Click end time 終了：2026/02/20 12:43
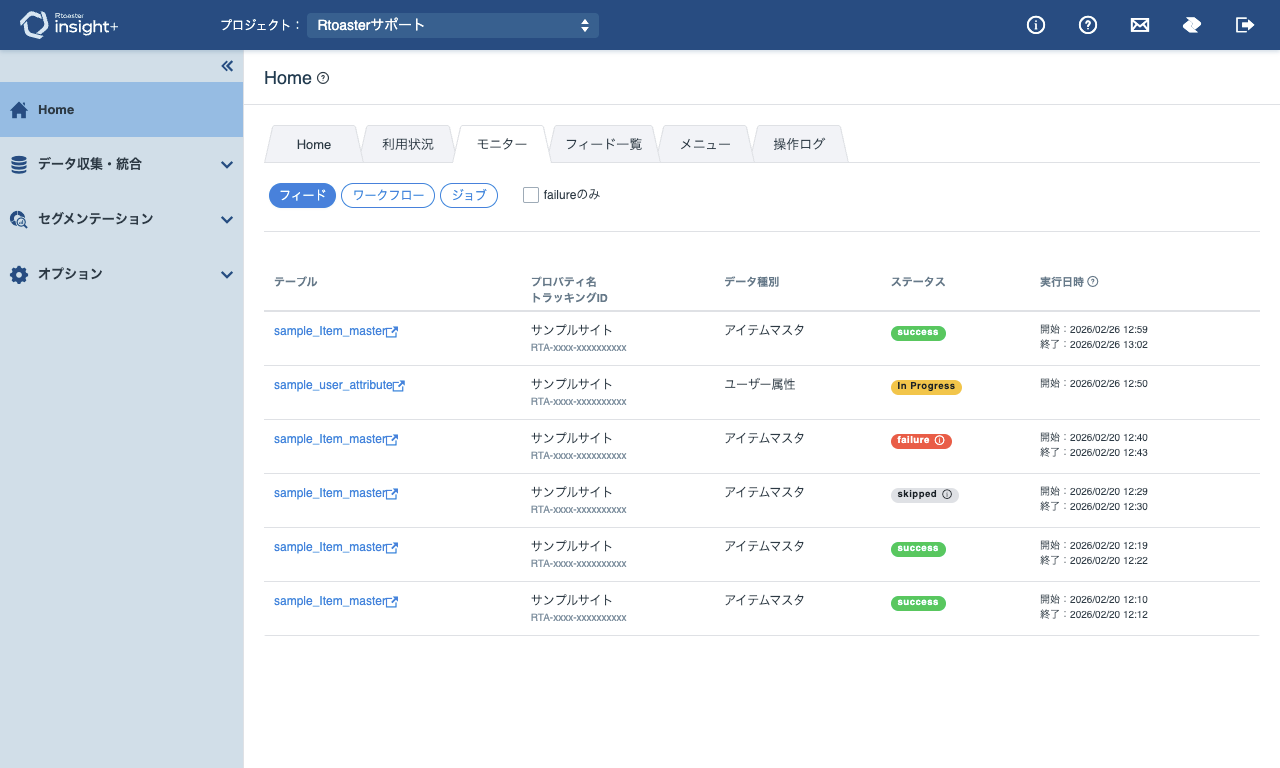Image resolution: width=1280 pixels, height=768 pixels. click(1094, 452)
